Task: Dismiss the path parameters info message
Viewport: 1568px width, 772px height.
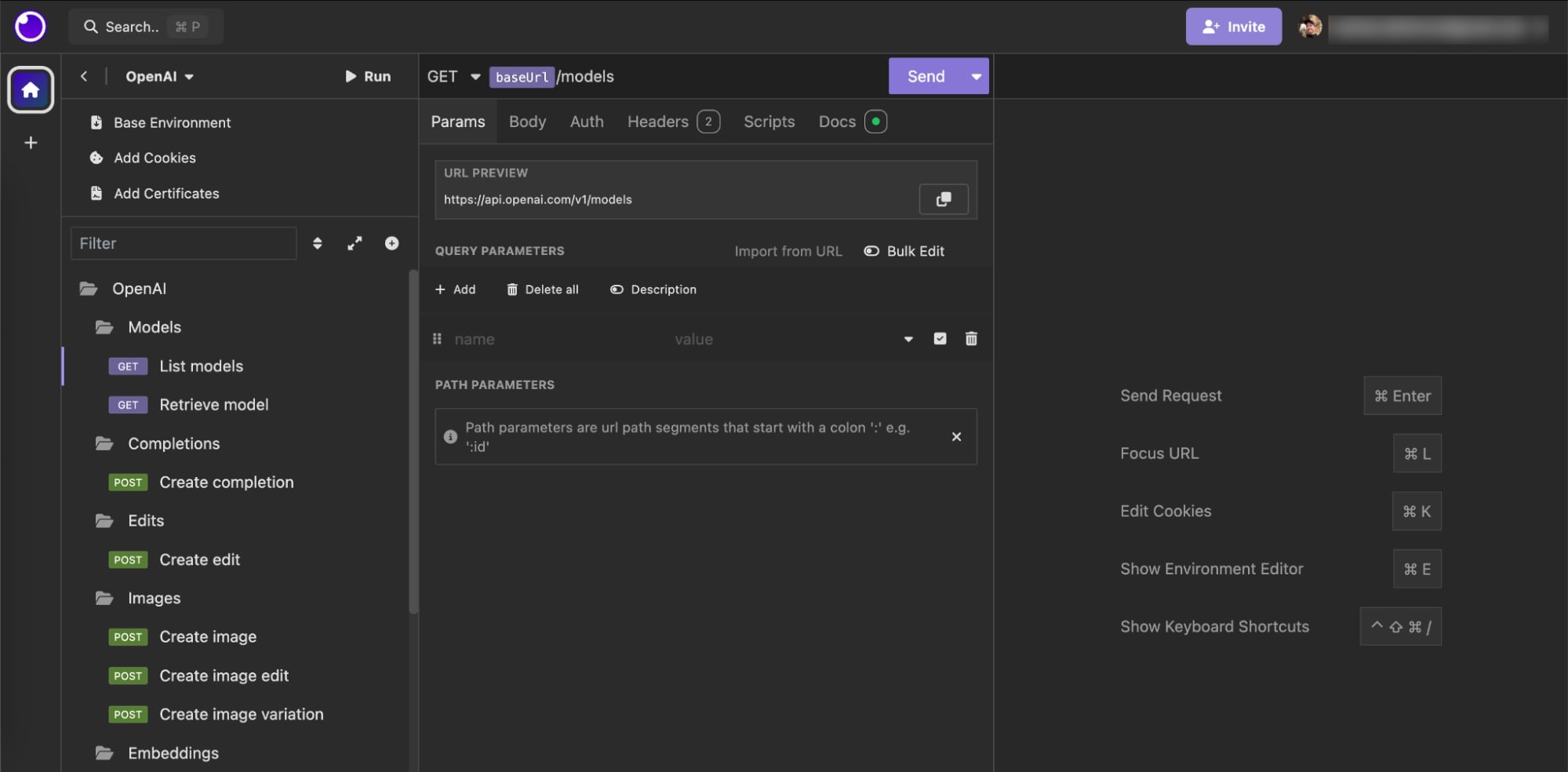Action: (956, 437)
